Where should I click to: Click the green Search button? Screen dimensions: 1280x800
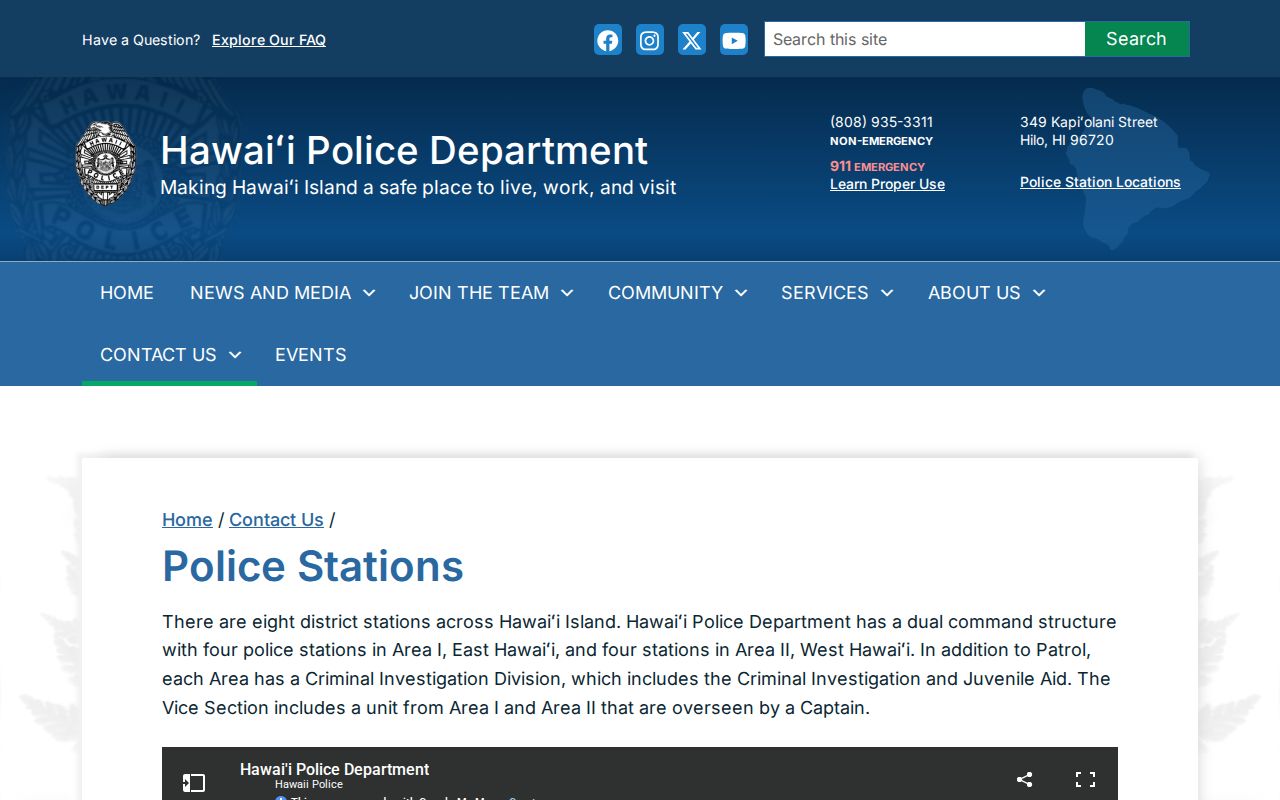point(1137,39)
